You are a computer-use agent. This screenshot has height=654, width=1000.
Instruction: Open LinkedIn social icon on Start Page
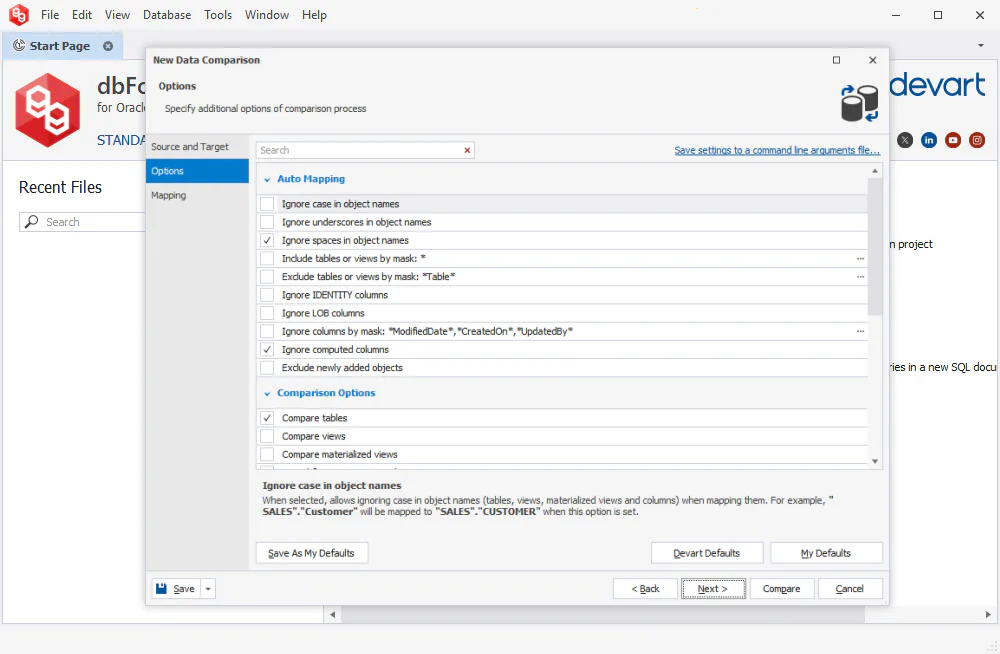pos(929,140)
